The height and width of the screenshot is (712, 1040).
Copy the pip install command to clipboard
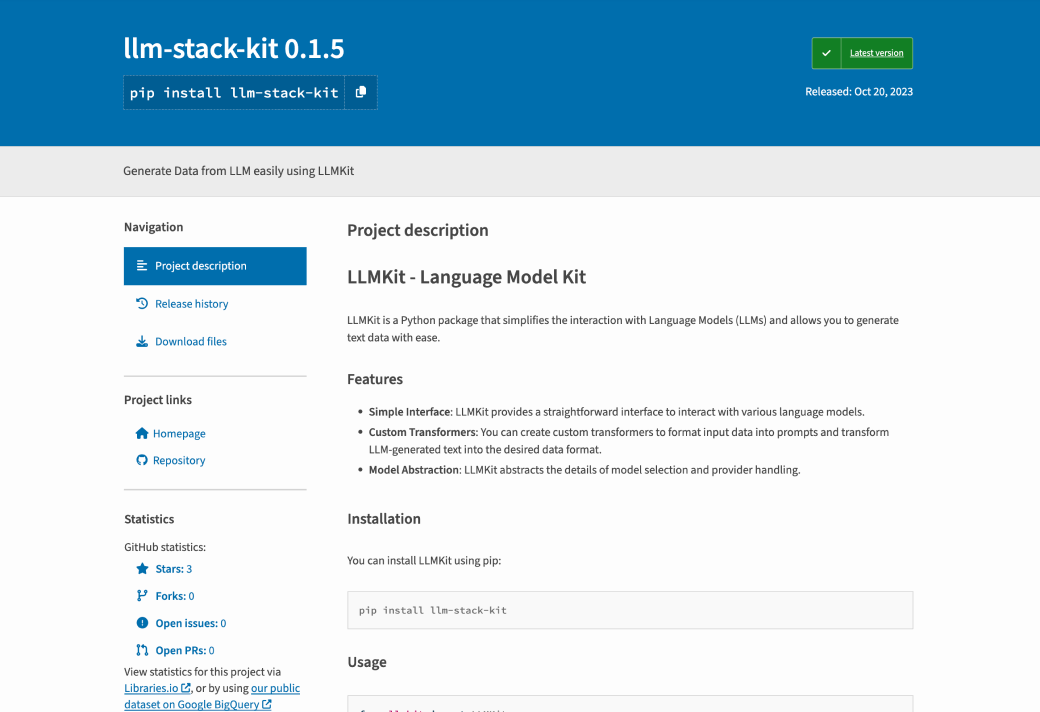[361, 92]
